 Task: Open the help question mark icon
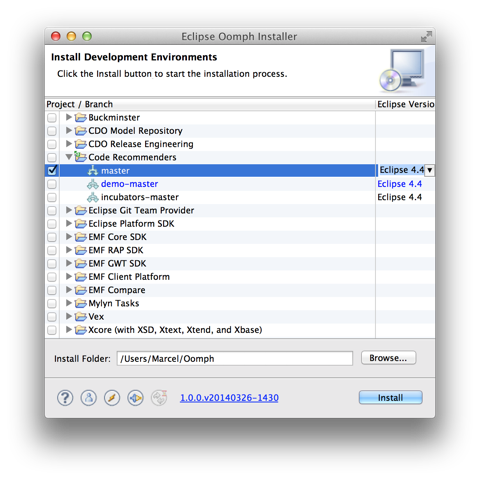(x=65, y=398)
